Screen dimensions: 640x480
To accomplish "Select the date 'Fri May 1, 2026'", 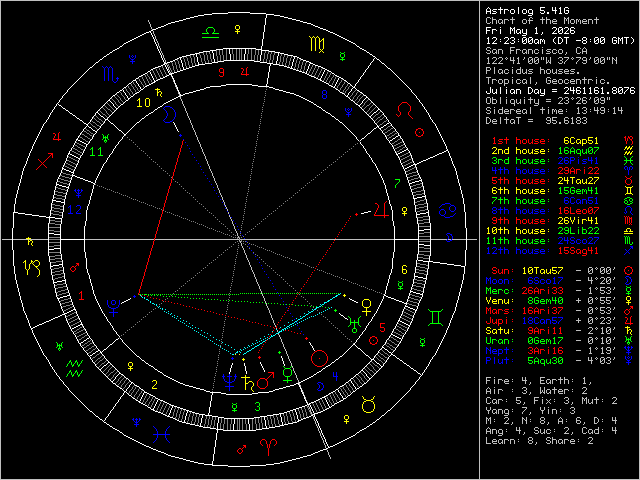I will point(530,31).
